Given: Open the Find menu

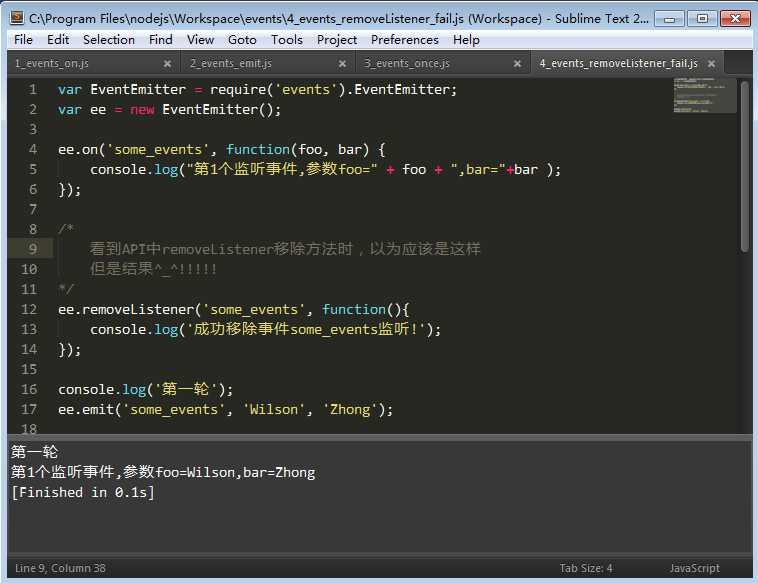Looking at the screenshot, I should (x=160, y=40).
